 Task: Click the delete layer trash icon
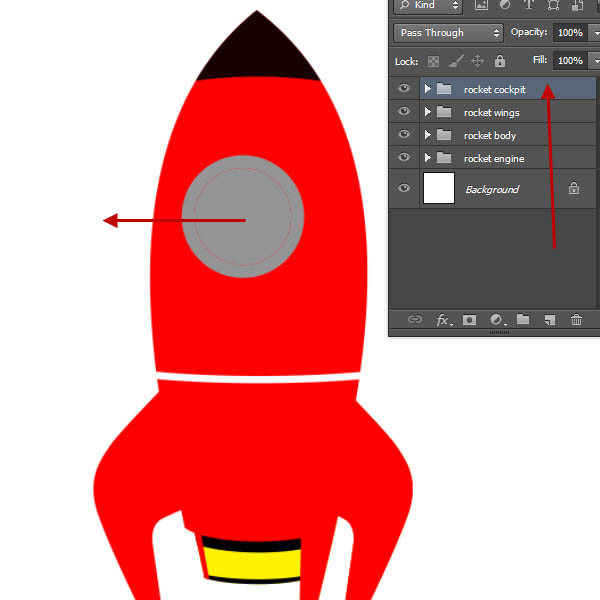[576, 320]
